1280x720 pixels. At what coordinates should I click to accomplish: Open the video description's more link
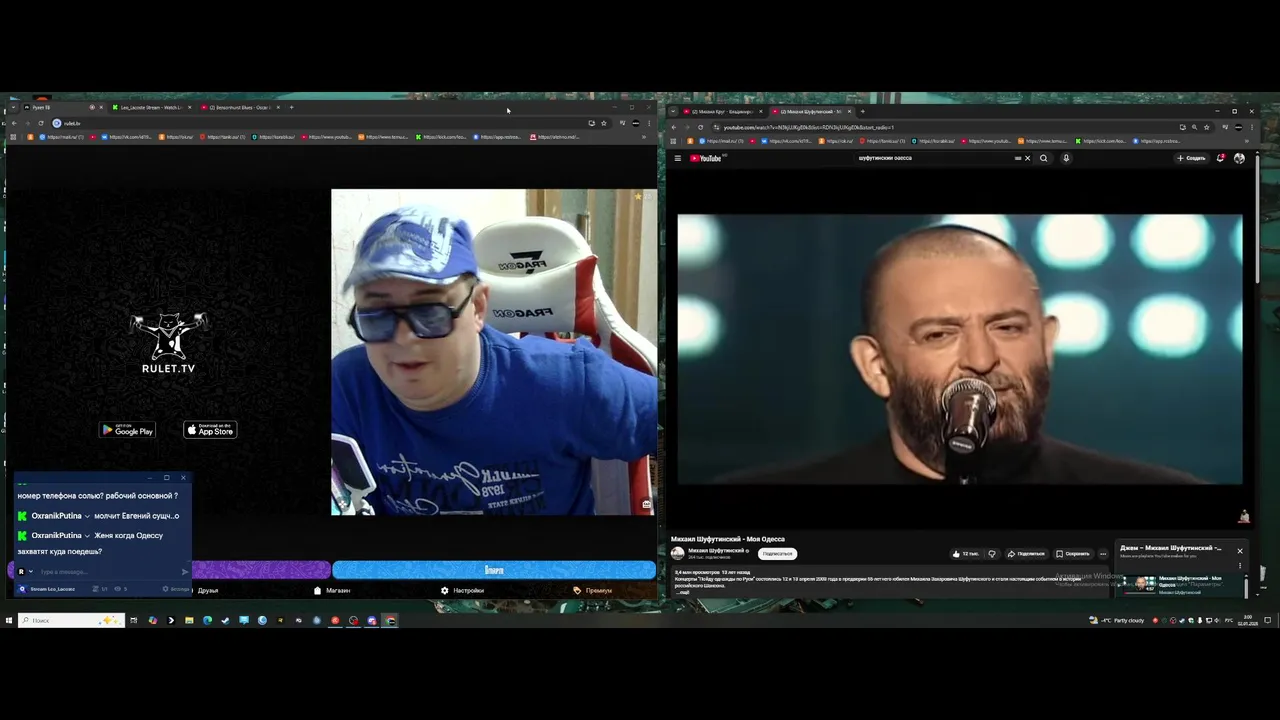coord(683,592)
